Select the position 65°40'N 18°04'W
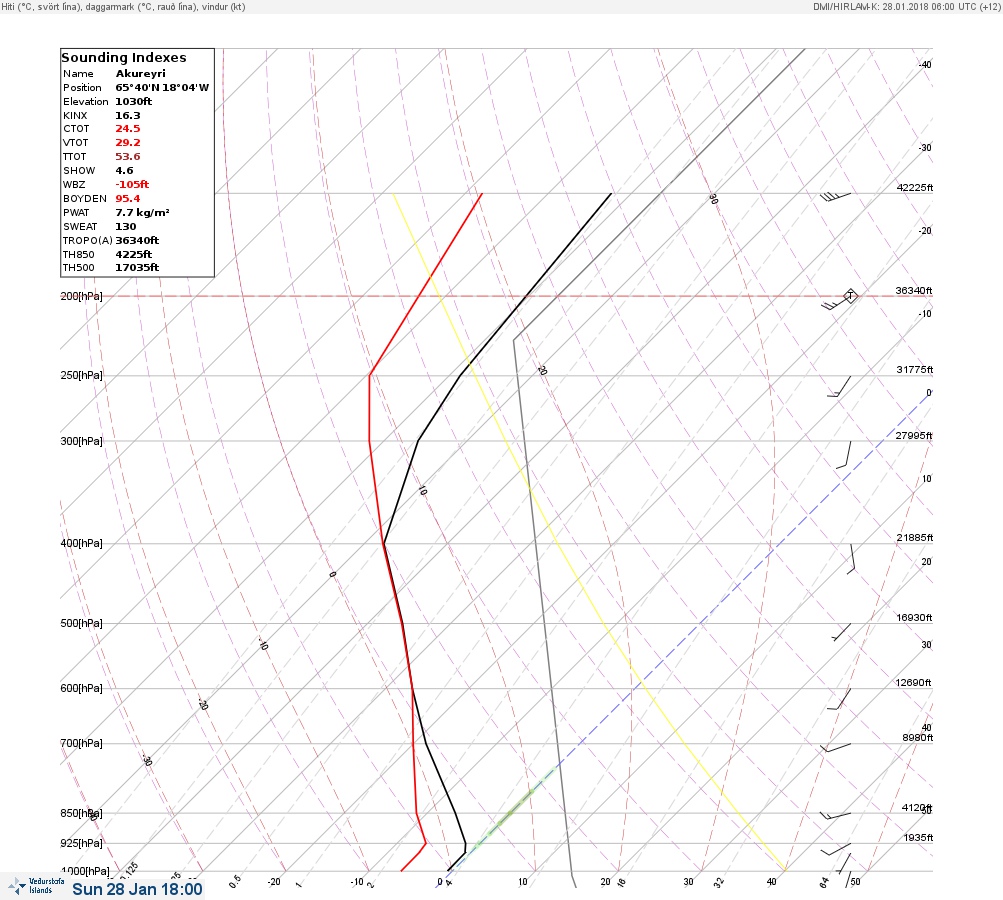 (x=162, y=88)
